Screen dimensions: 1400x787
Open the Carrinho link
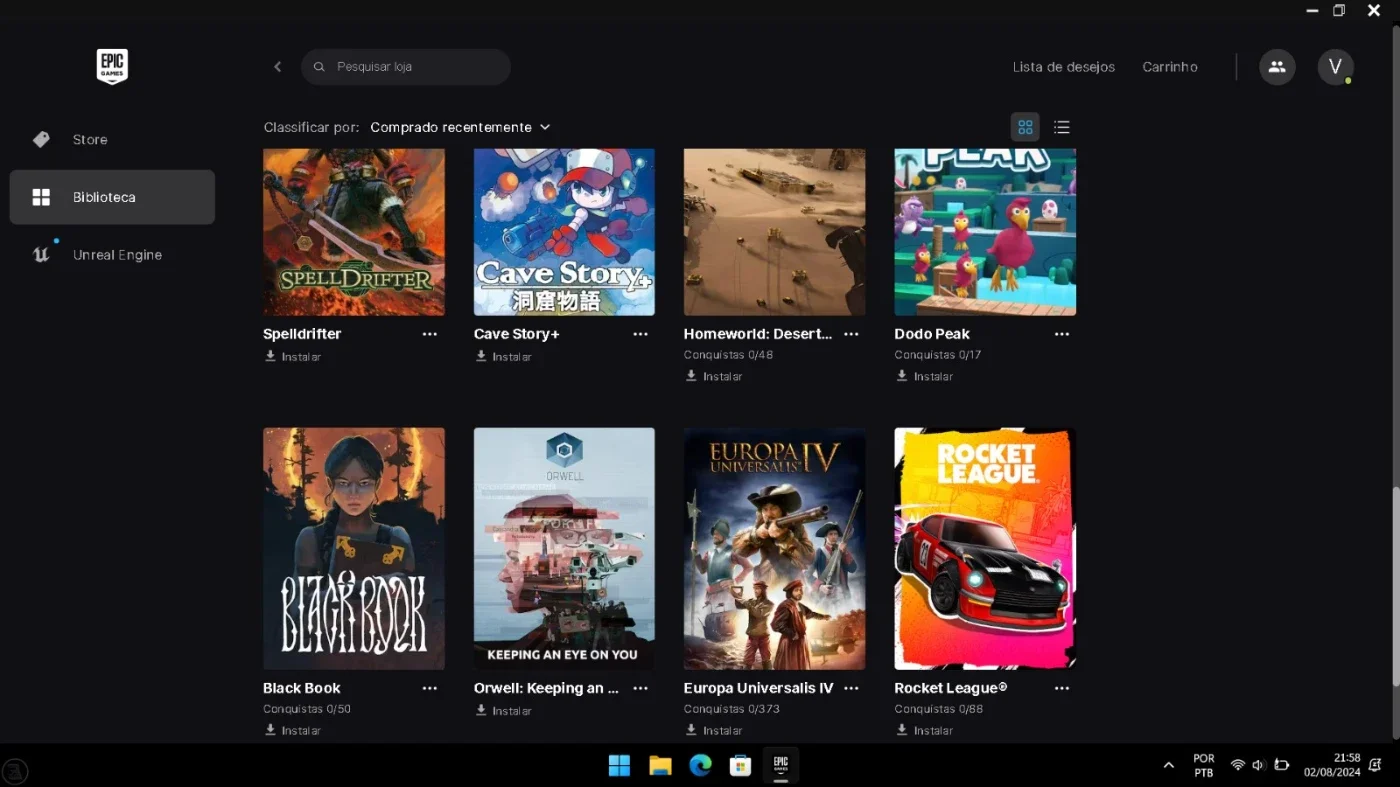tap(1170, 67)
